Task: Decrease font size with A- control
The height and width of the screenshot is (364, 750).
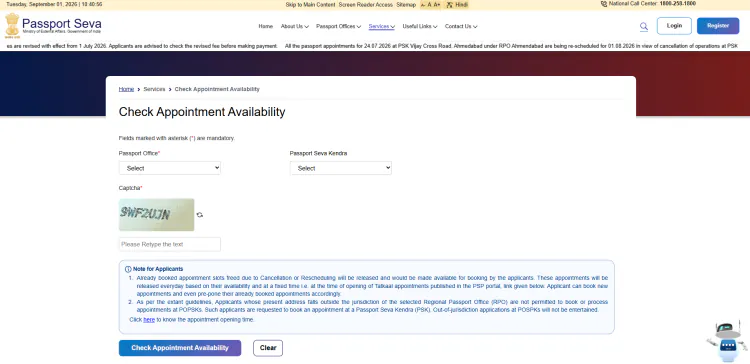Action: 423,5
